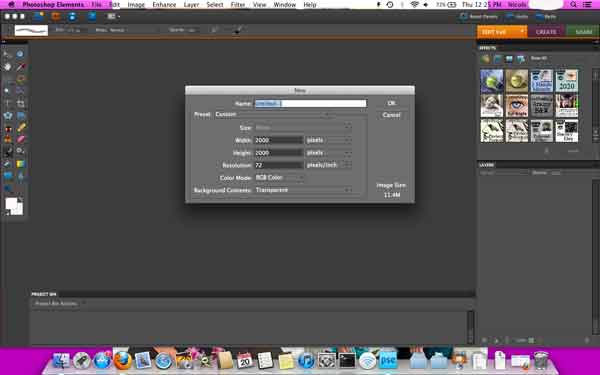
Task: Select the Red Eye Removal tool
Action: click(x=8, y=128)
